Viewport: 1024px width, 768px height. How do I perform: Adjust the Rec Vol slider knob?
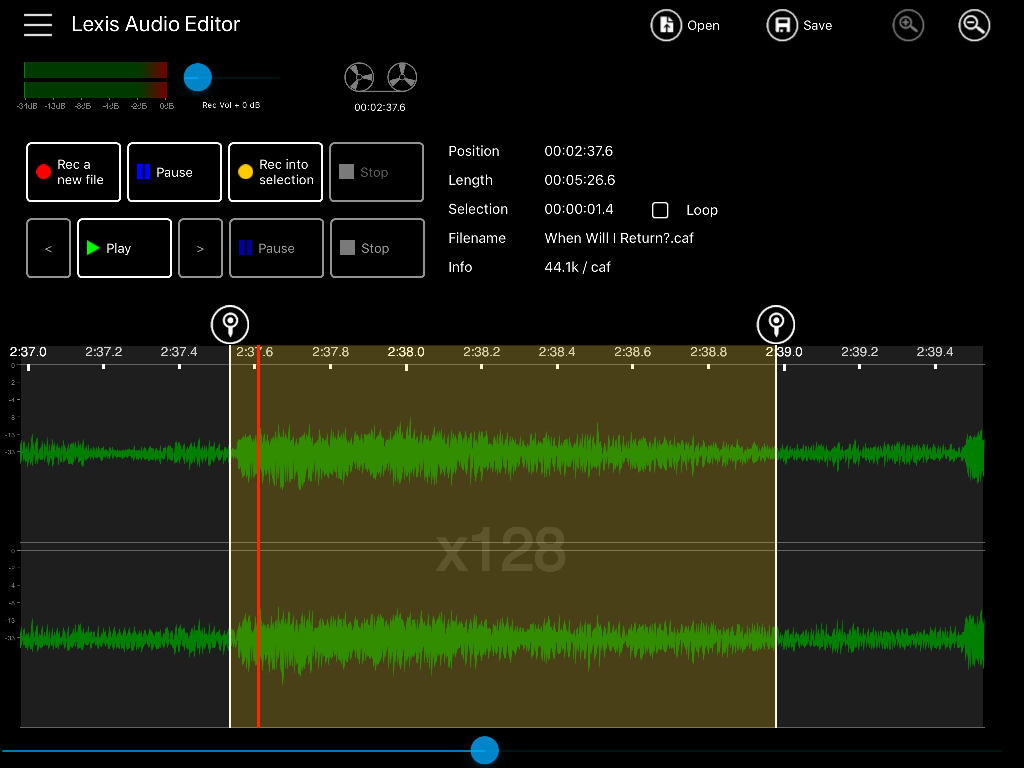click(198, 78)
